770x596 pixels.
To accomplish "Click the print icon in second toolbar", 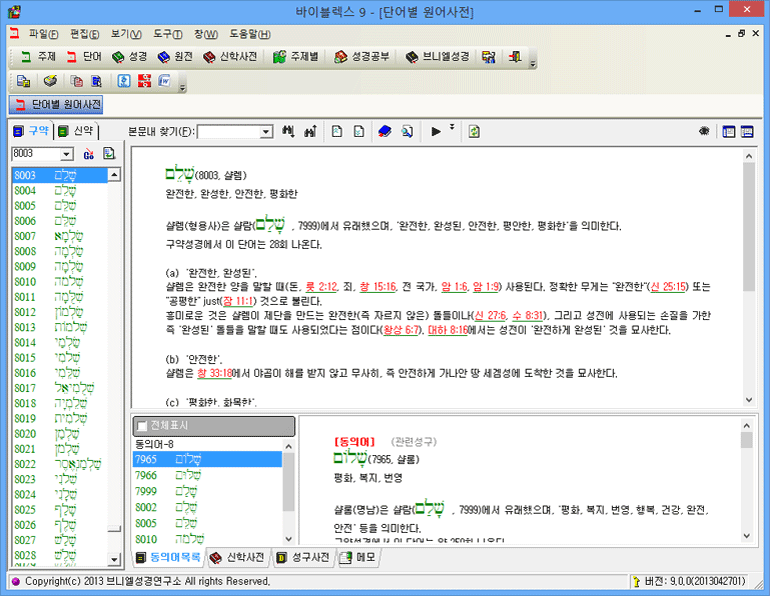I will tap(50, 81).
